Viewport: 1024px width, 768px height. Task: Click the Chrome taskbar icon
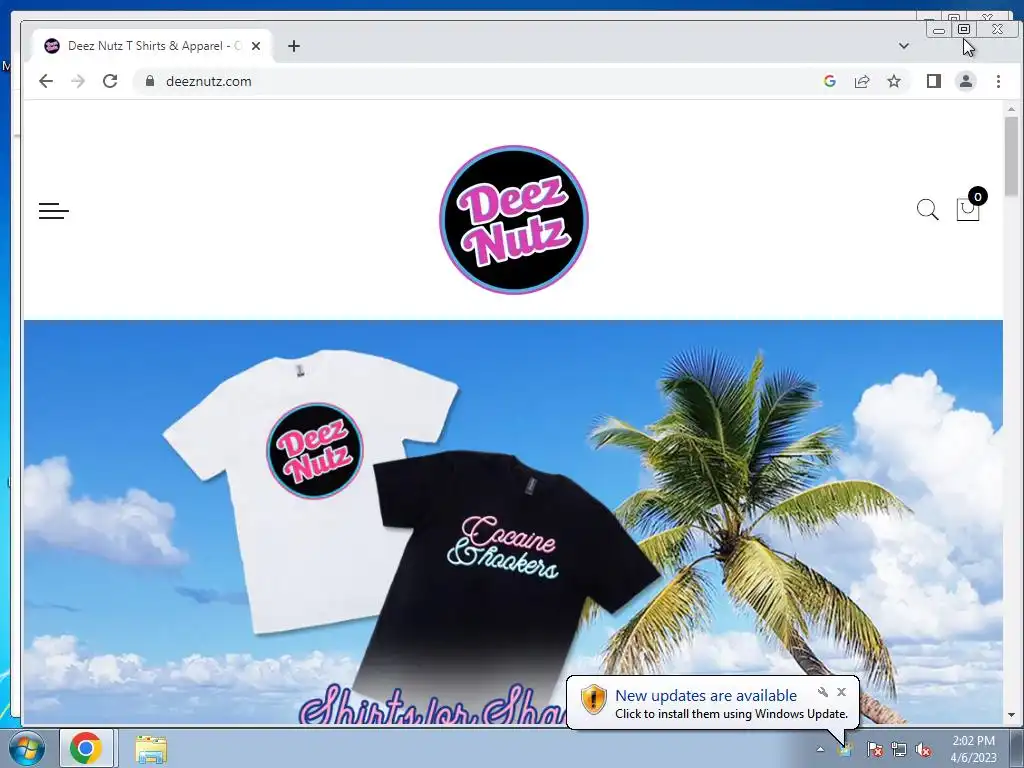tap(86, 748)
